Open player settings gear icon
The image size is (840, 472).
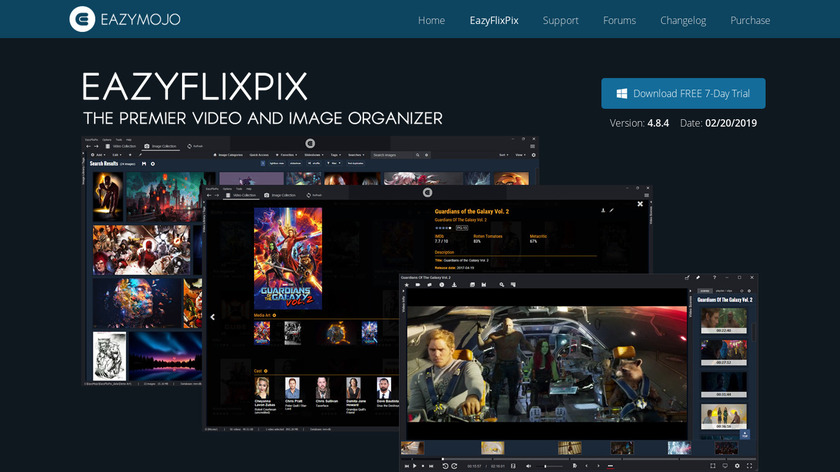737,466
